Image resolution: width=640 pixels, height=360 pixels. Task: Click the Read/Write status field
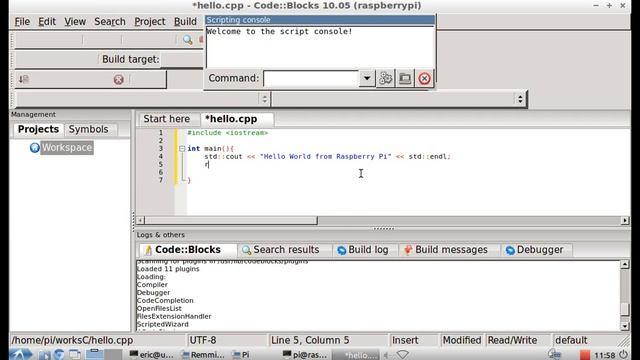(513, 340)
